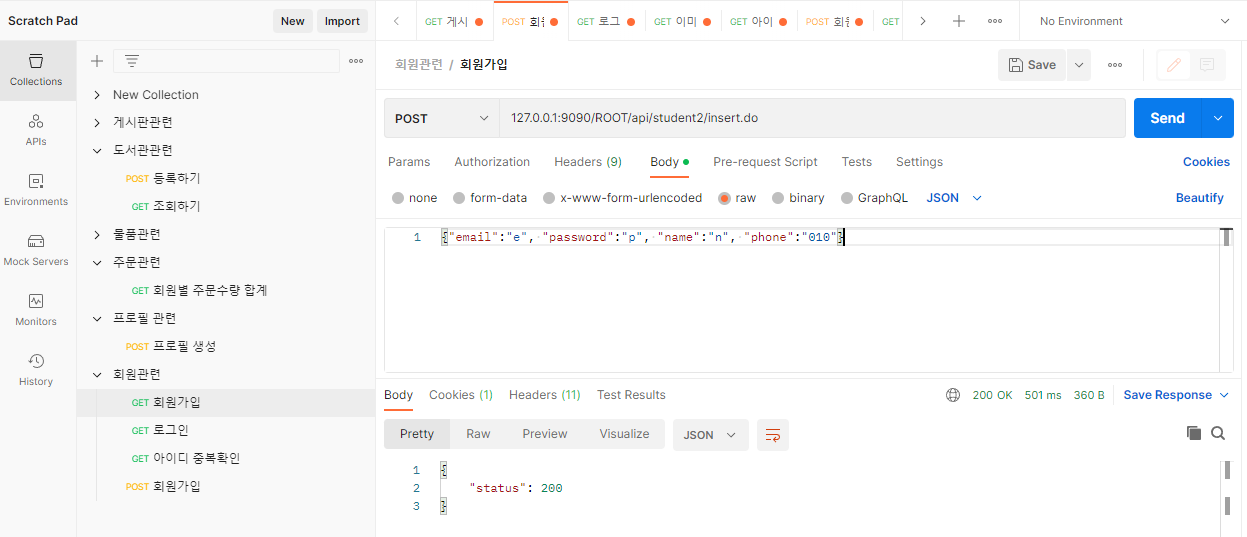The height and width of the screenshot is (537, 1247).
Task: Click the plus icon to create a collection
Action: click(x=97, y=61)
